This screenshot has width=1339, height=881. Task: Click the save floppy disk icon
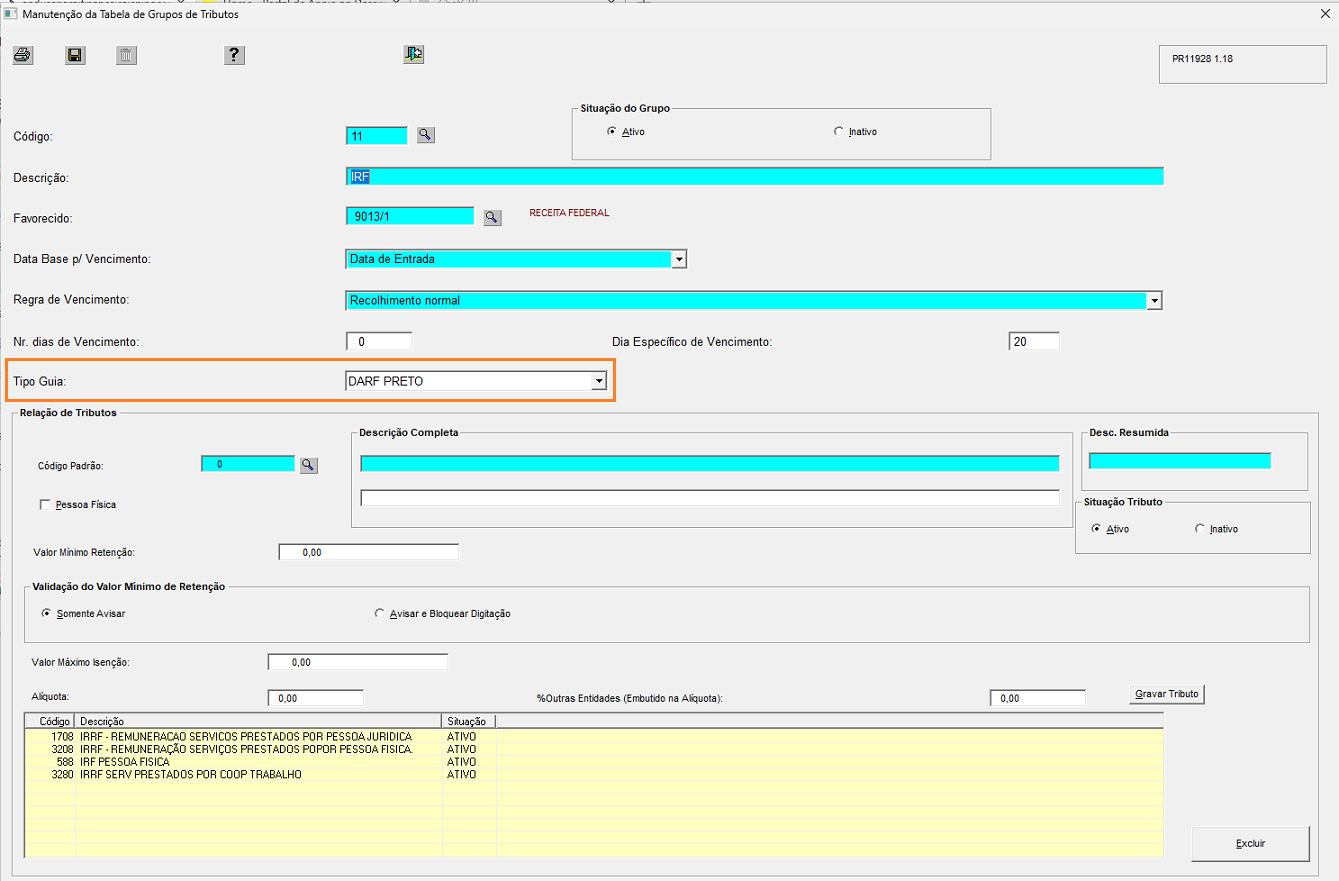(75, 55)
